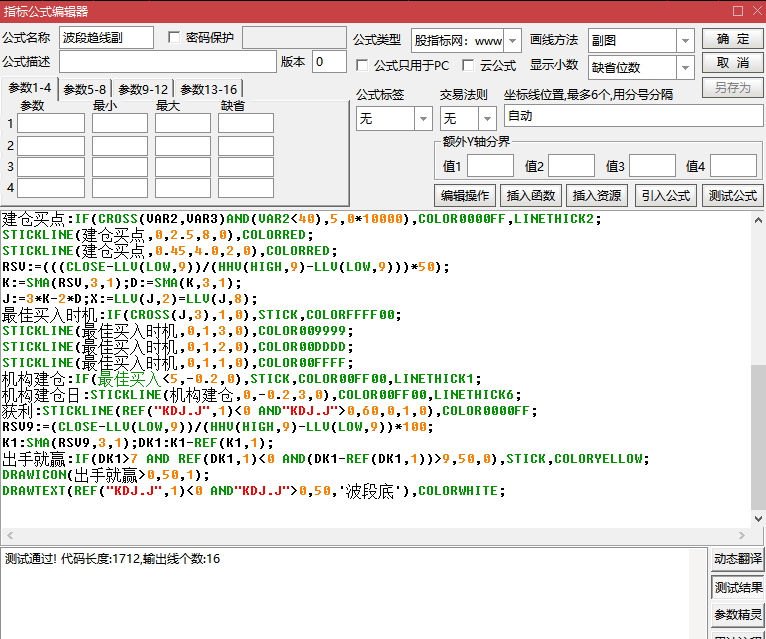The height and width of the screenshot is (639, 766).
Task: Expand the 画线方法 dropdown
Action: click(x=685, y=41)
